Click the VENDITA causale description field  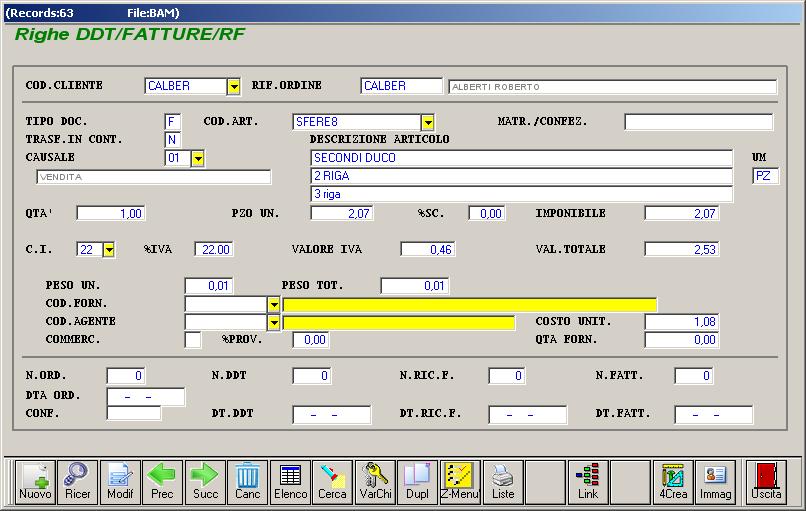coord(154,177)
